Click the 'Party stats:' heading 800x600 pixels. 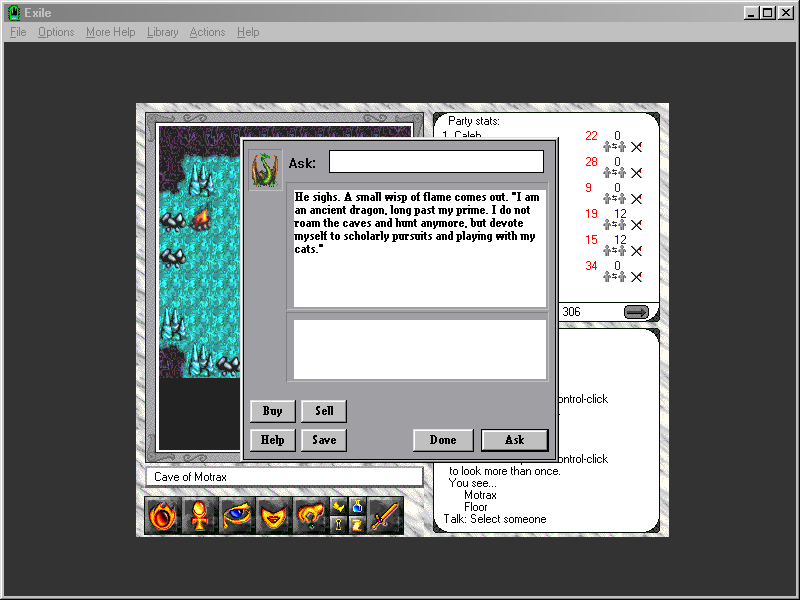(x=473, y=121)
